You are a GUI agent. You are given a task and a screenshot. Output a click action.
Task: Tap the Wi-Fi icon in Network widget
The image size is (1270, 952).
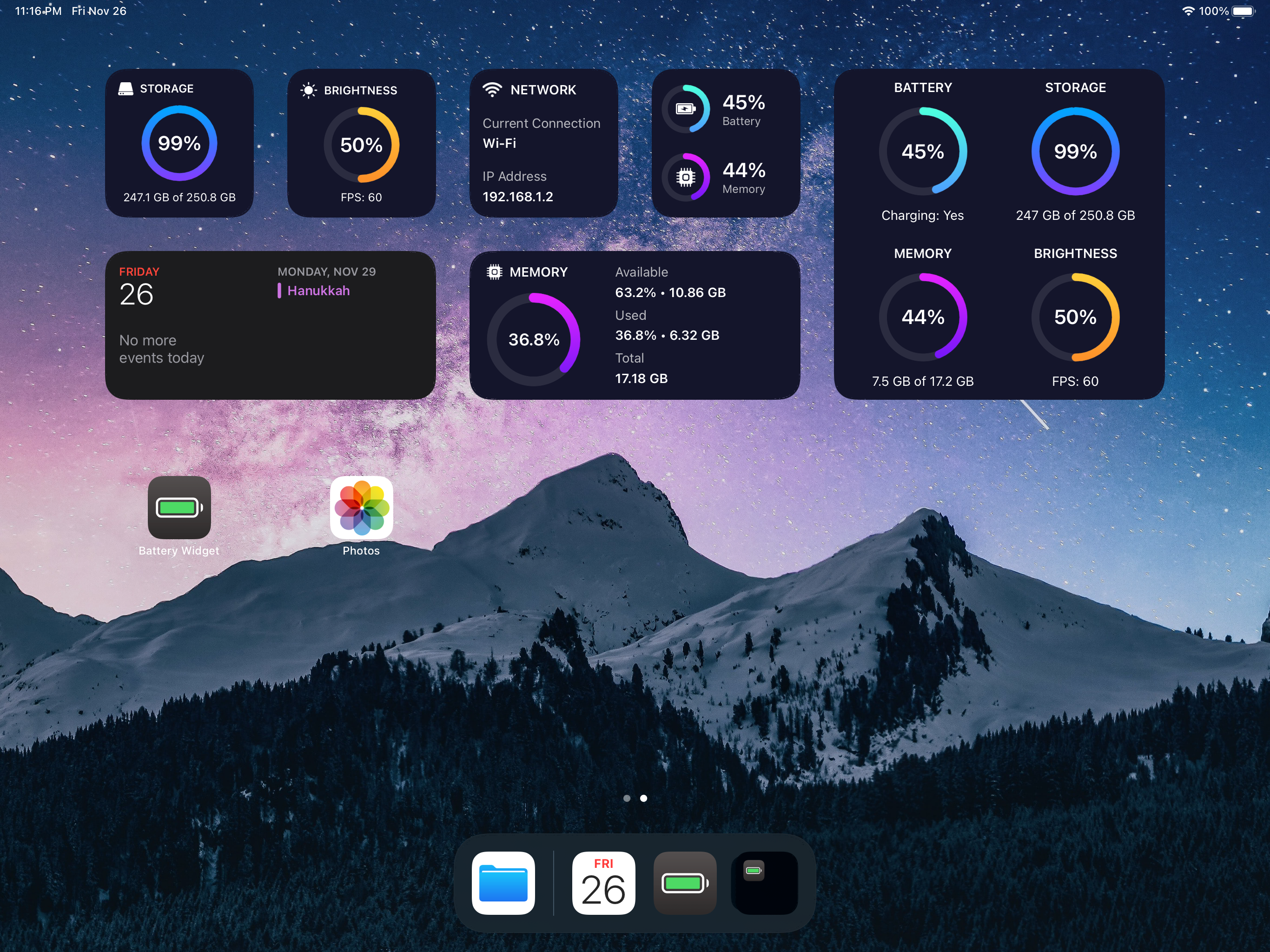[492, 90]
